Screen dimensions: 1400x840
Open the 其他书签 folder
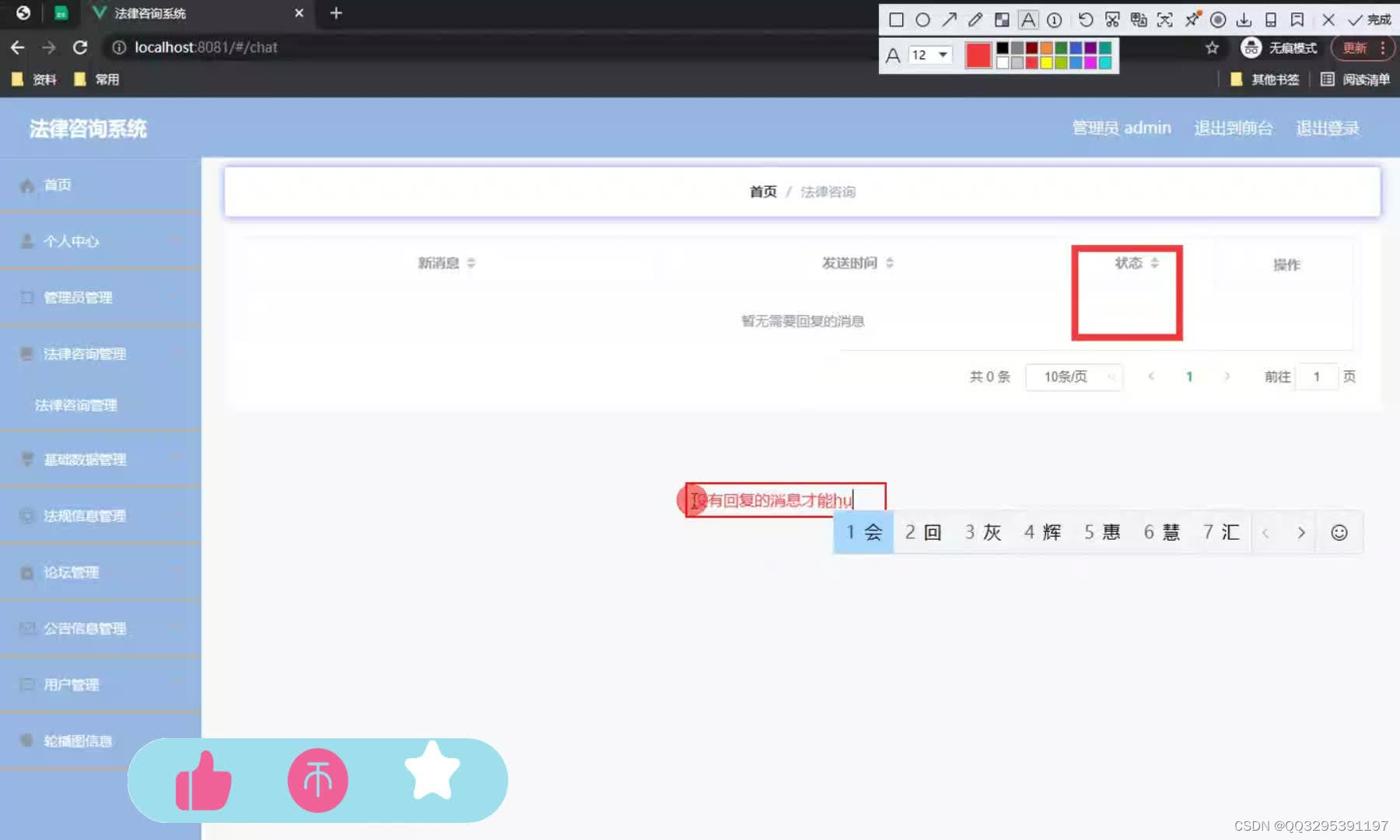pos(1265,79)
